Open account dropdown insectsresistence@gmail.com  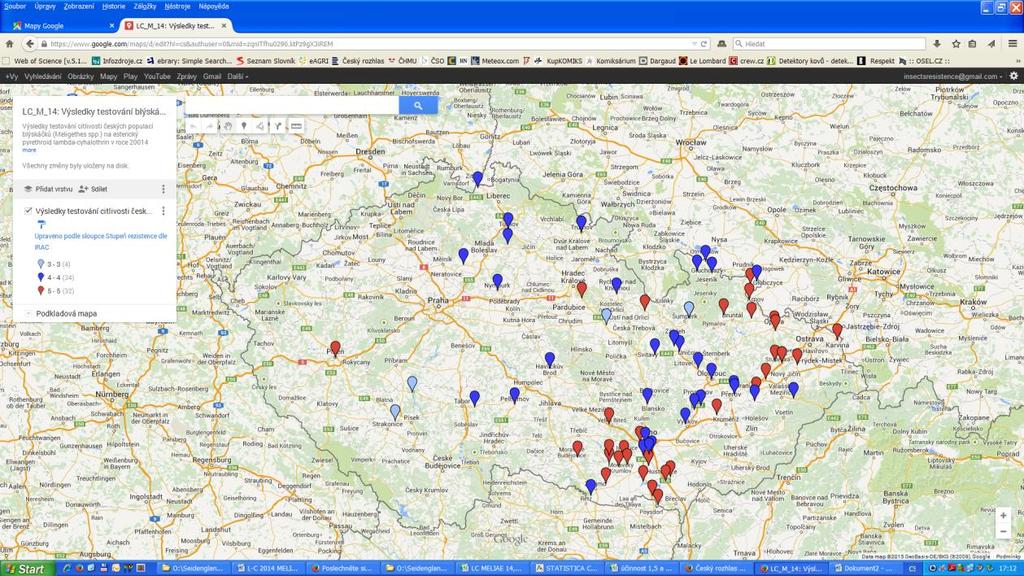coord(953,76)
